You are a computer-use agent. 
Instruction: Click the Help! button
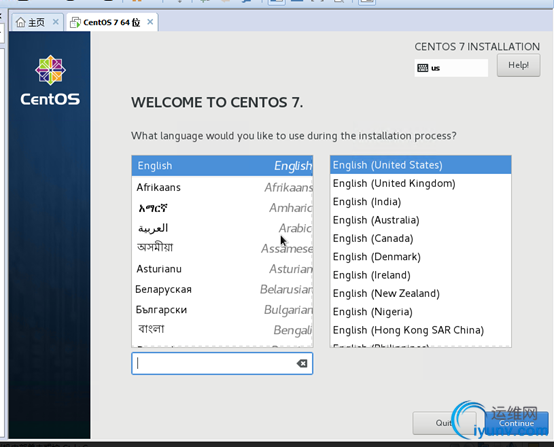click(518, 65)
